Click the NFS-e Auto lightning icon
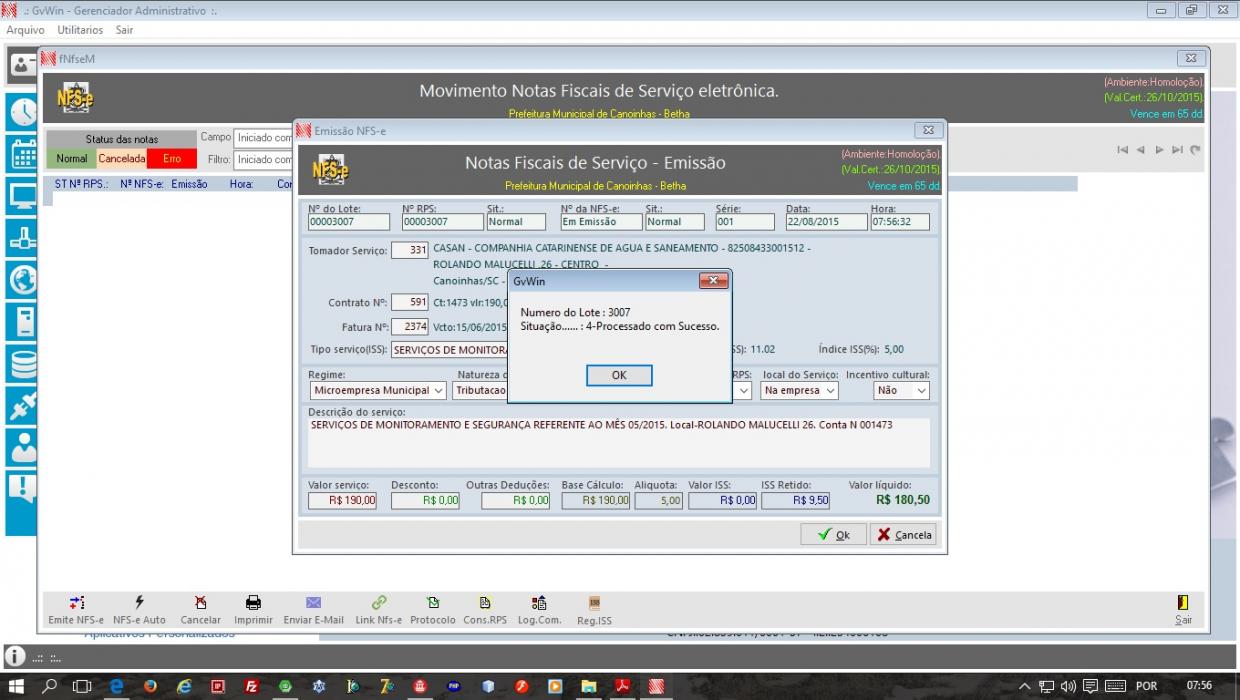Viewport: 1240px width, 700px height. point(139,603)
